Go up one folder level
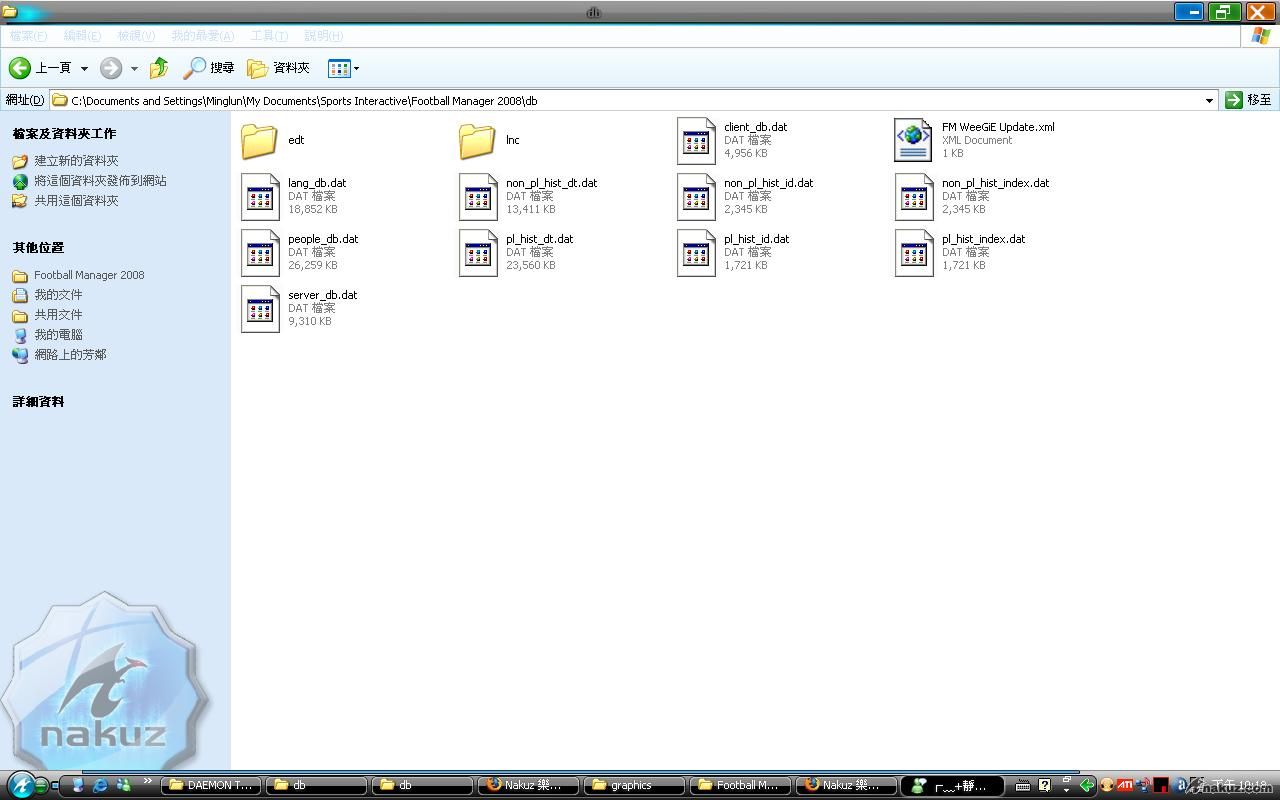This screenshot has width=1280, height=800. coord(159,68)
